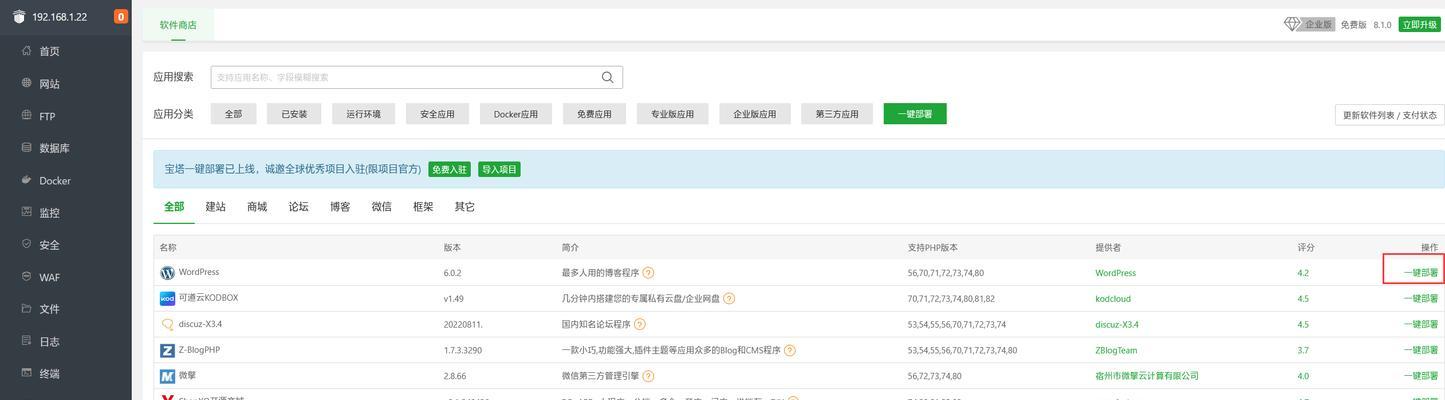This screenshot has width=1445, height=400.
Task: Switch to the 微信 sub-tab
Action: point(381,207)
